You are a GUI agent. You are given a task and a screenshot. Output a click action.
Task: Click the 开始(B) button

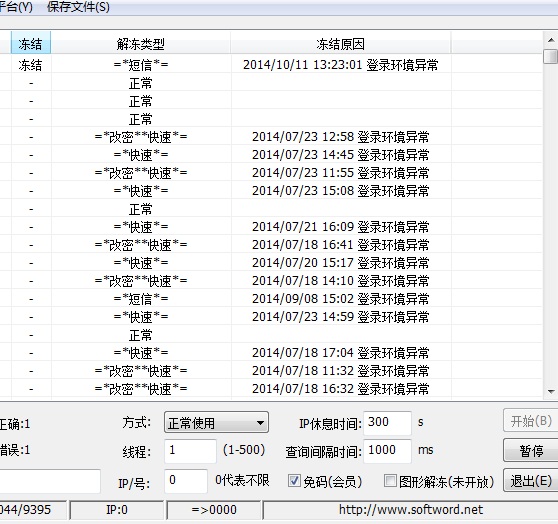(531, 421)
